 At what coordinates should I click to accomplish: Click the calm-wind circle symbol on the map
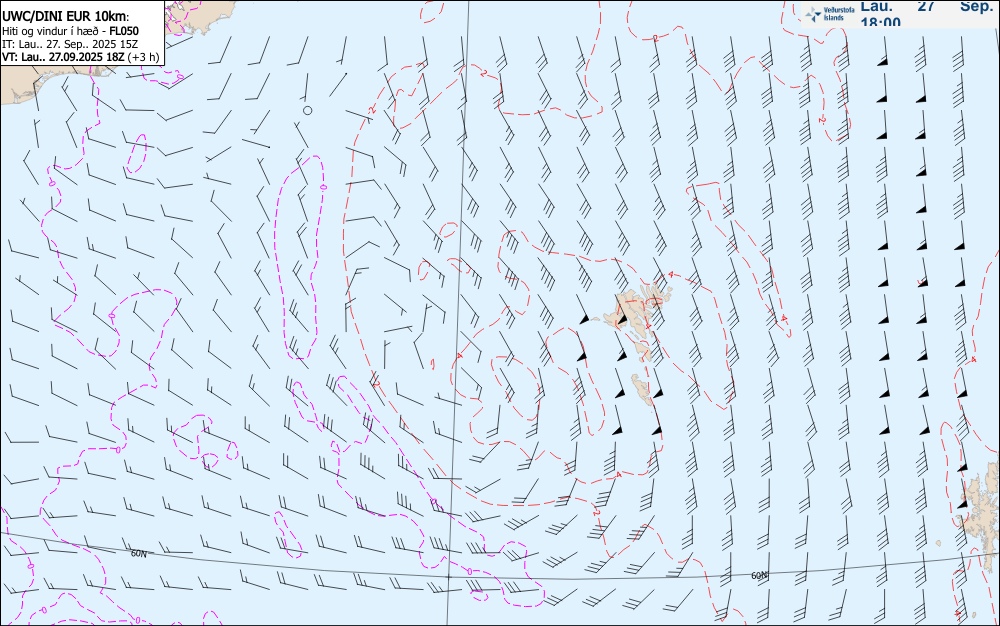307,110
